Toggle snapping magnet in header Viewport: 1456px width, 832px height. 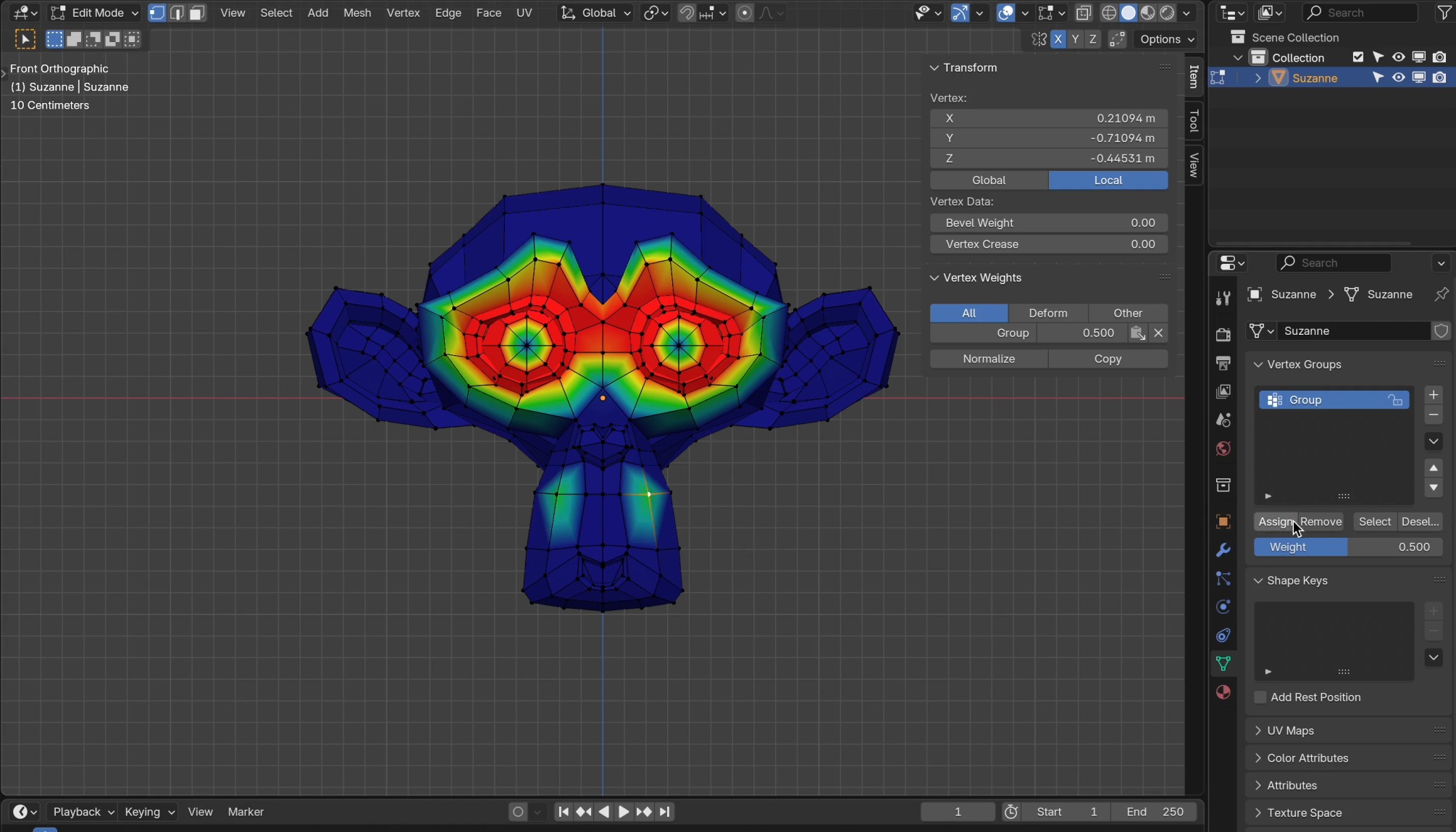tap(686, 12)
